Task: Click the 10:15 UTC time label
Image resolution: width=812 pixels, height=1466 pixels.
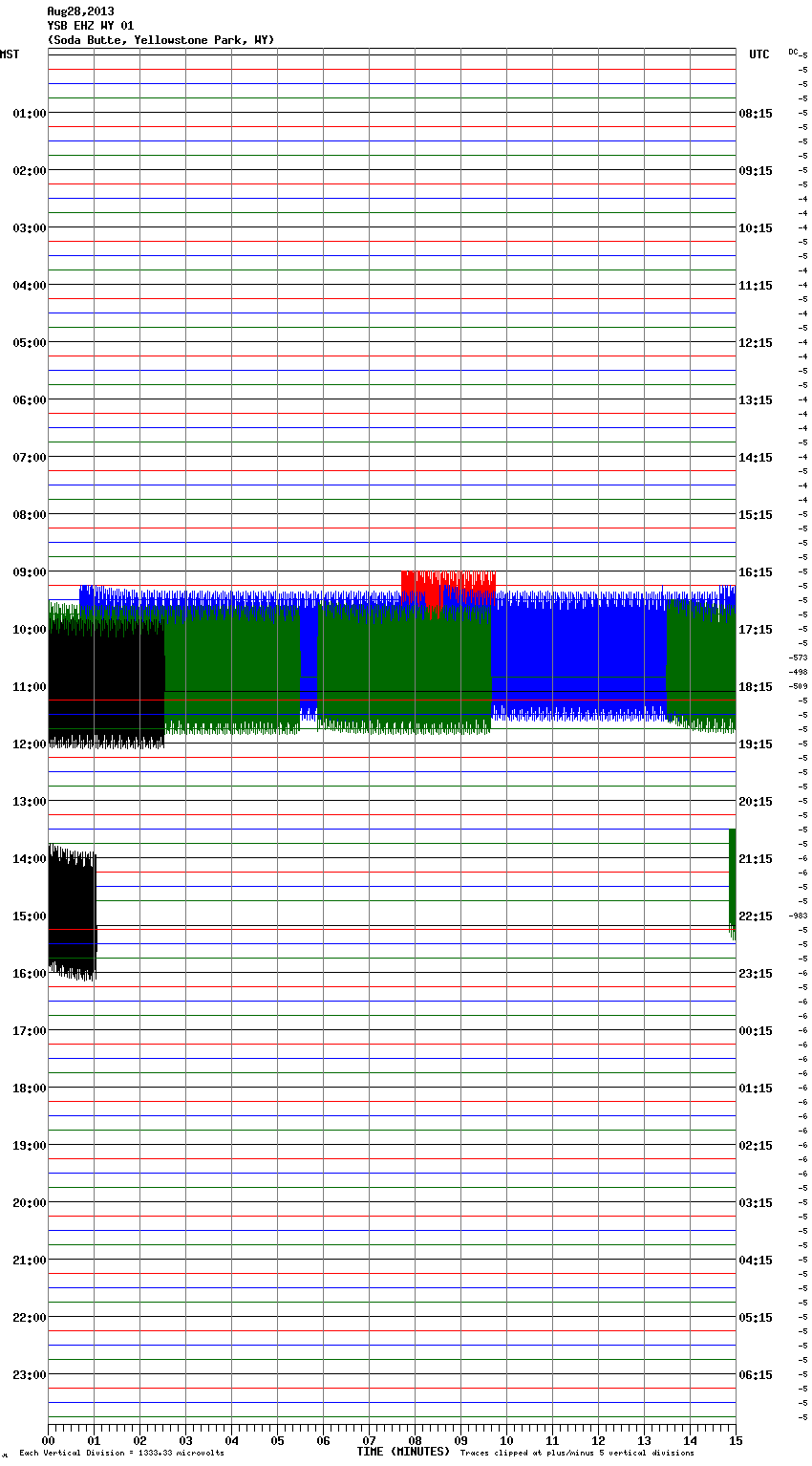Action: pos(756,228)
